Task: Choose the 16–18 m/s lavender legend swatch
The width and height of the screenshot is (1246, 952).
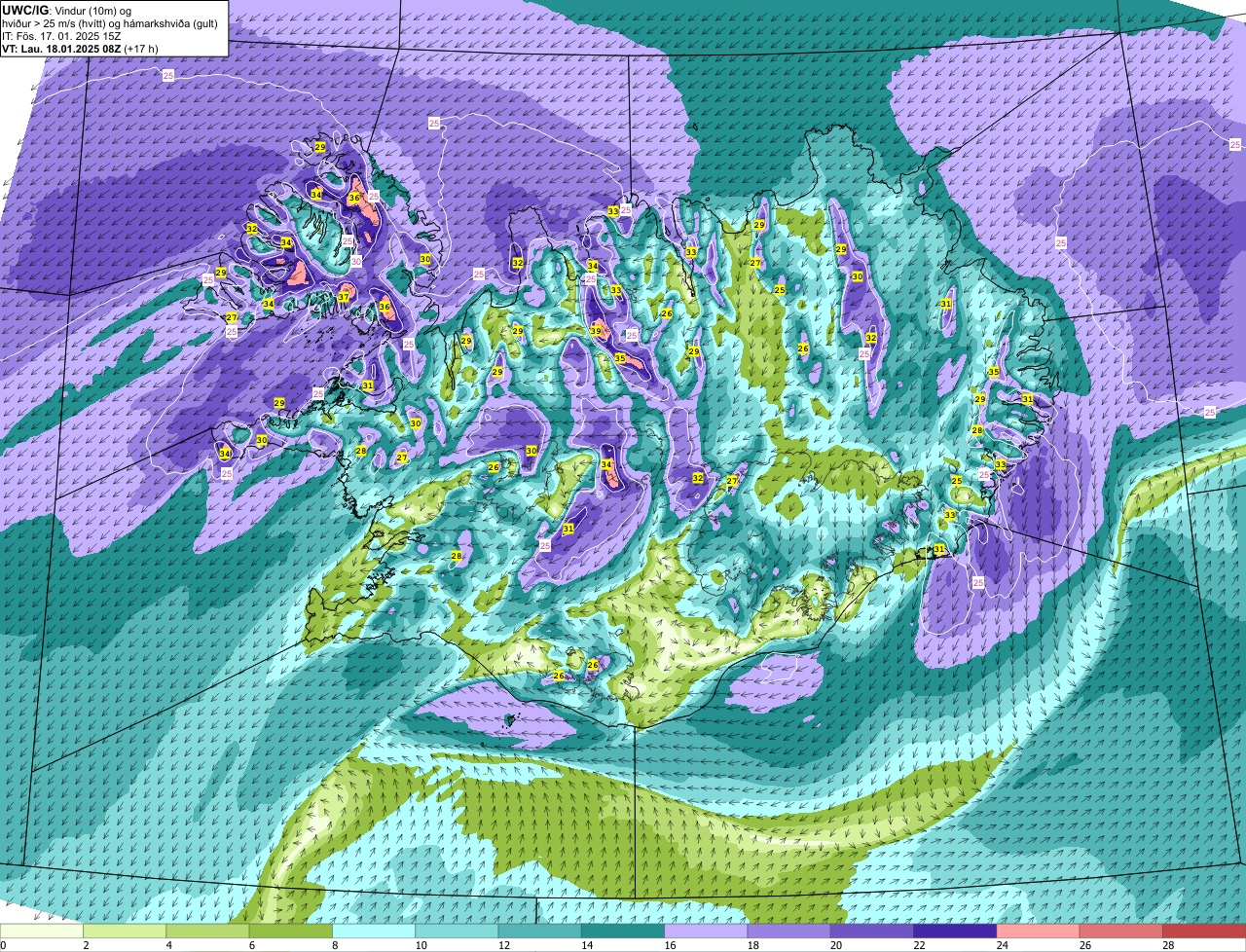Action: click(x=706, y=931)
